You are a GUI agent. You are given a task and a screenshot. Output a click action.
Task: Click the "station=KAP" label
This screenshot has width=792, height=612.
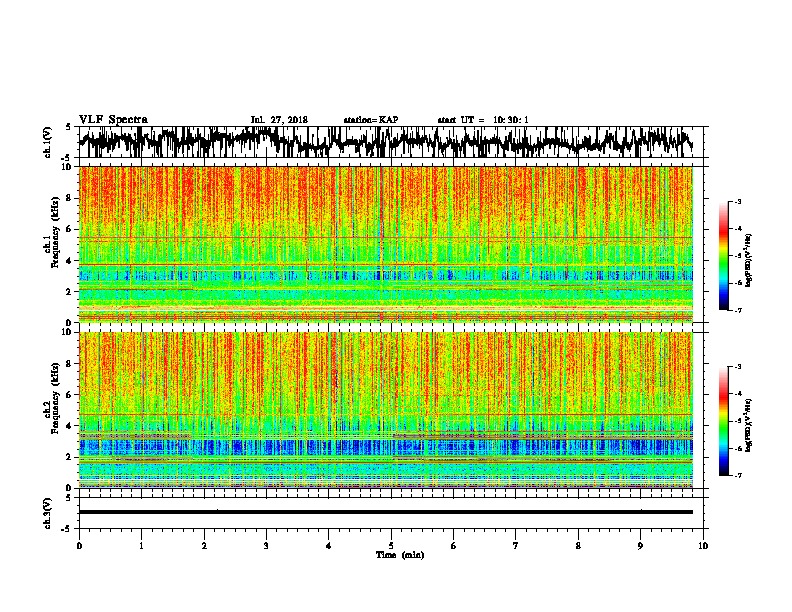click(x=371, y=120)
